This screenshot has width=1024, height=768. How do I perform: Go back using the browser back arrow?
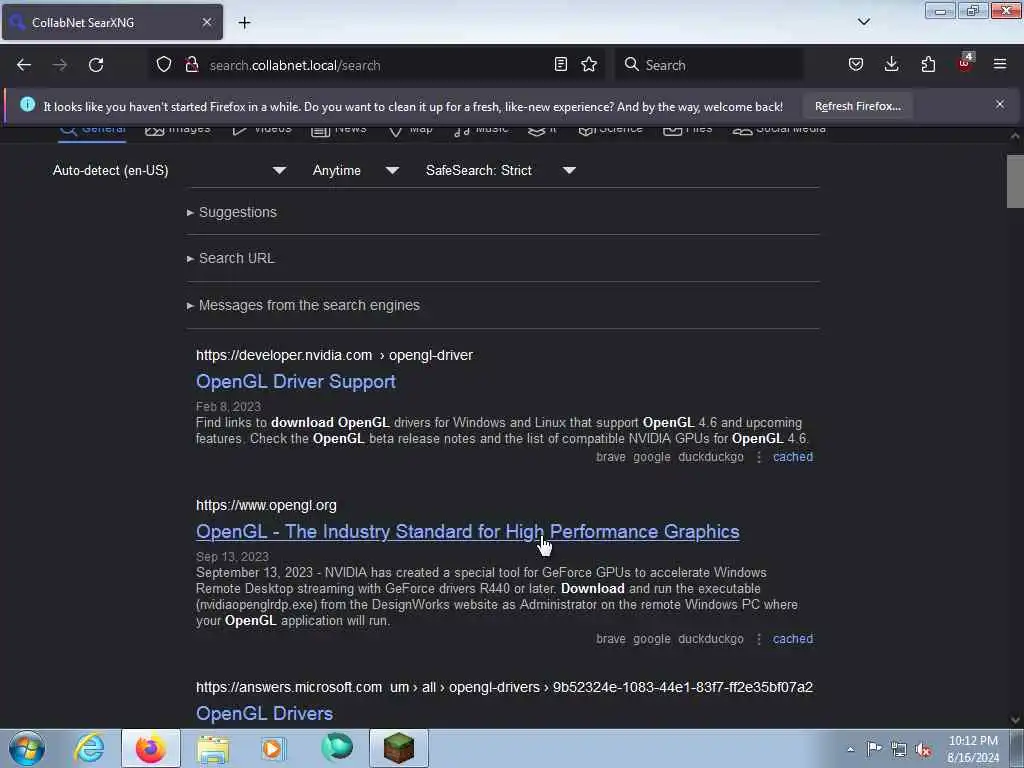(24, 65)
